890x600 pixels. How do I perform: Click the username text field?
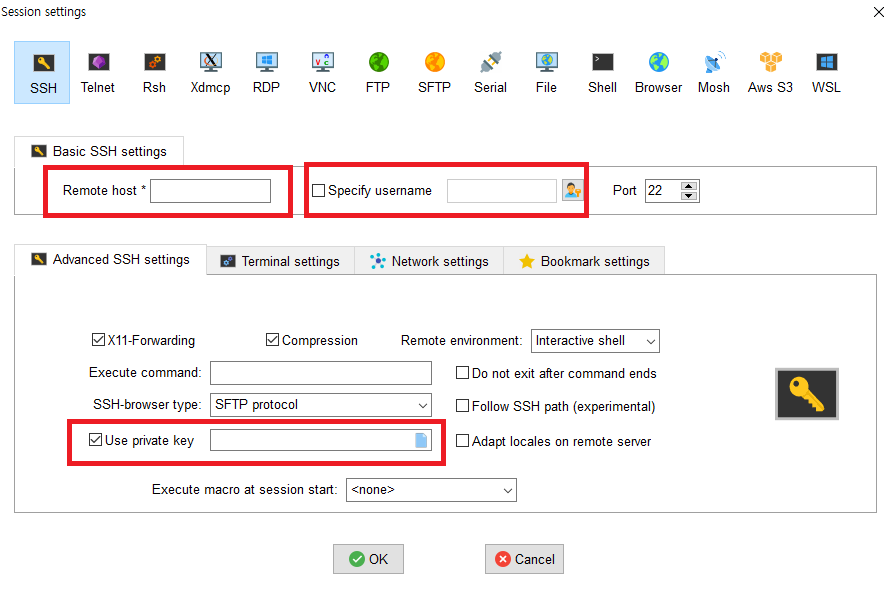click(x=502, y=191)
